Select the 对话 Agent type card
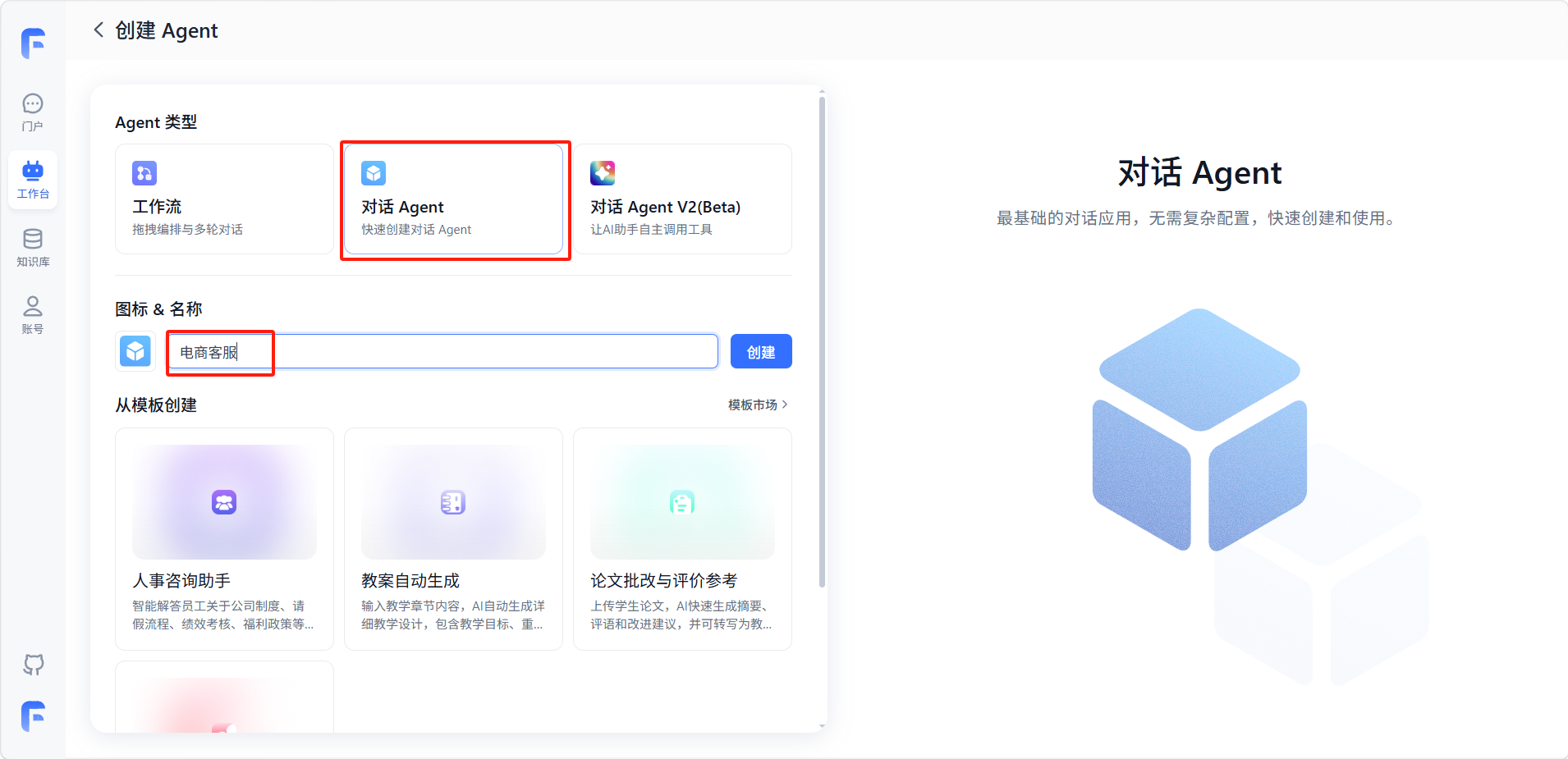The width and height of the screenshot is (1568, 759). tap(453, 199)
